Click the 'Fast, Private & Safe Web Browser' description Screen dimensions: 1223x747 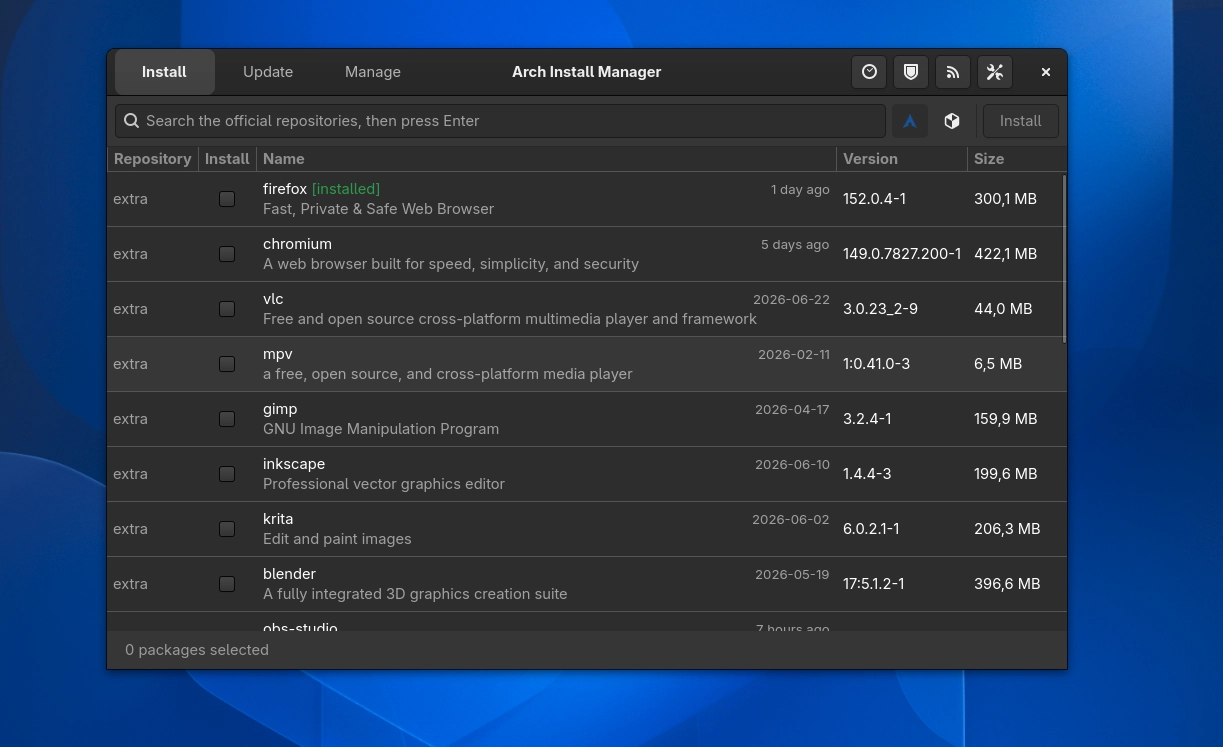pos(378,209)
